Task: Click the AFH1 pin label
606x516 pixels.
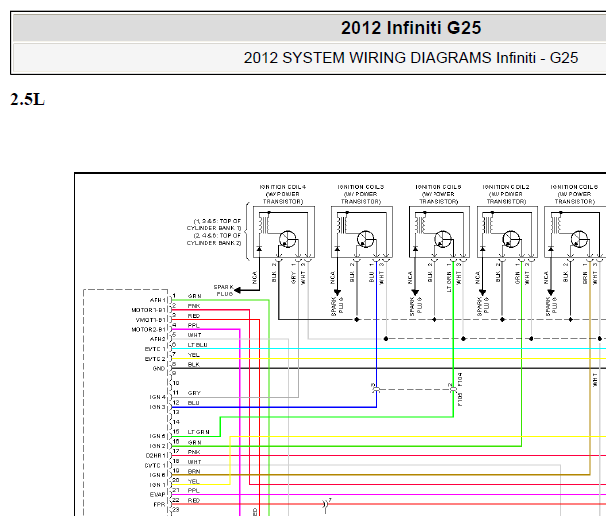Action: coord(158,300)
